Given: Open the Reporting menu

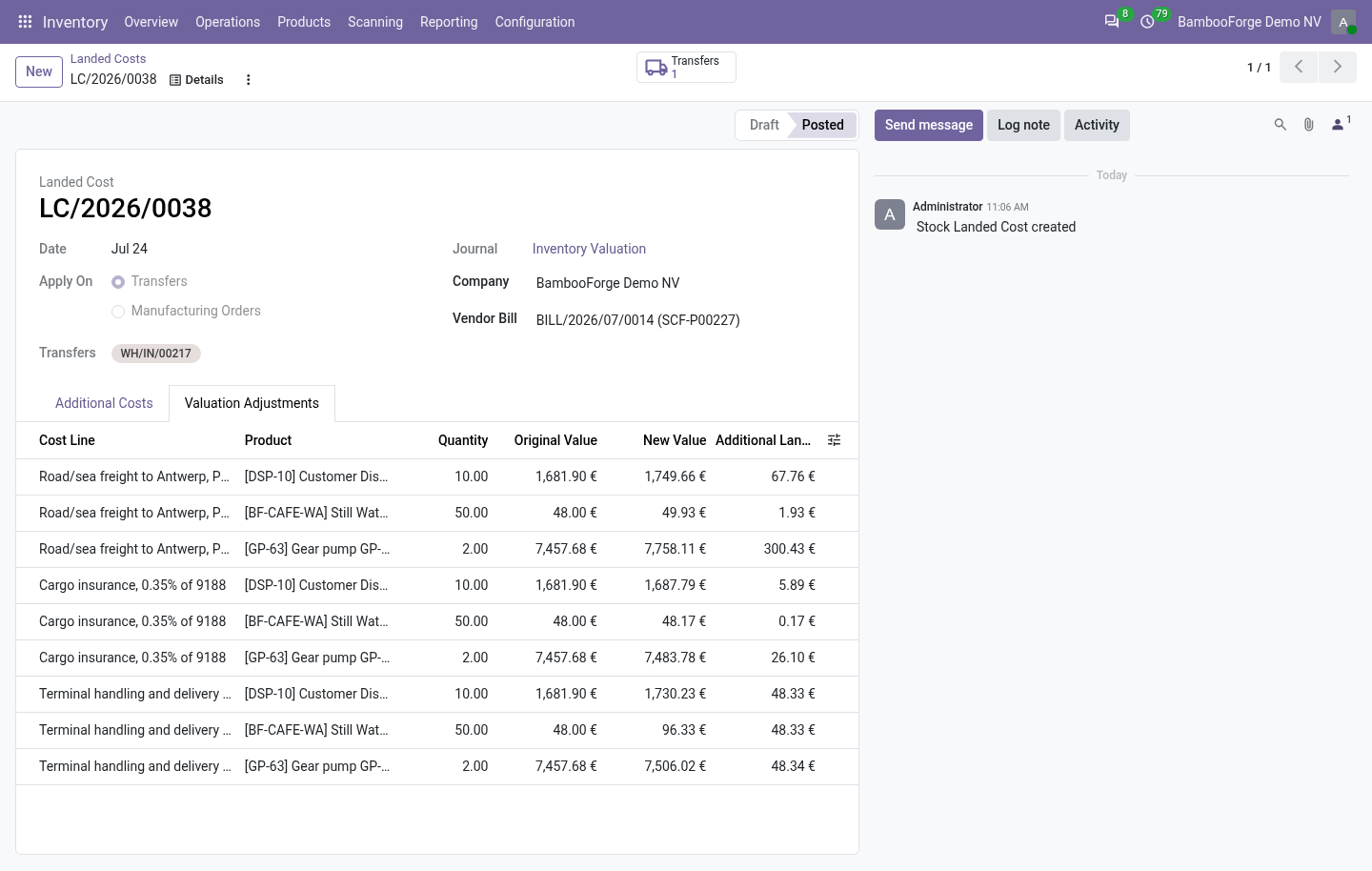Looking at the screenshot, I should 449,22.
